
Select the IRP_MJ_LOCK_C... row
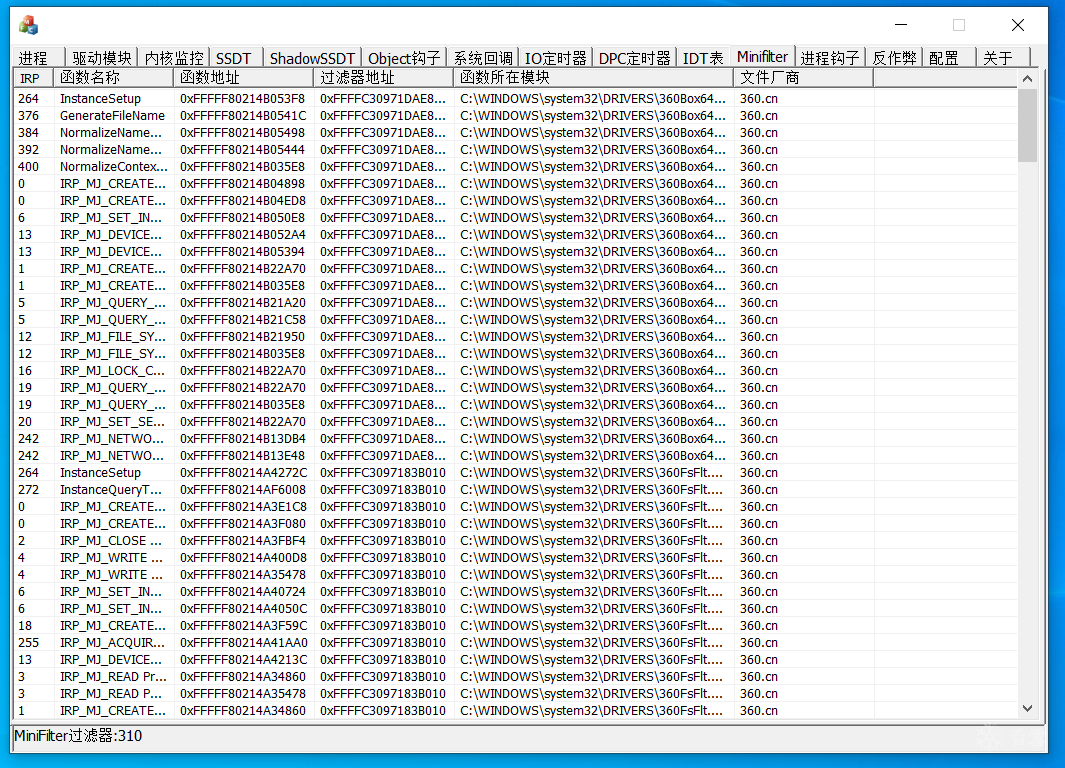(x=515, y=371)
